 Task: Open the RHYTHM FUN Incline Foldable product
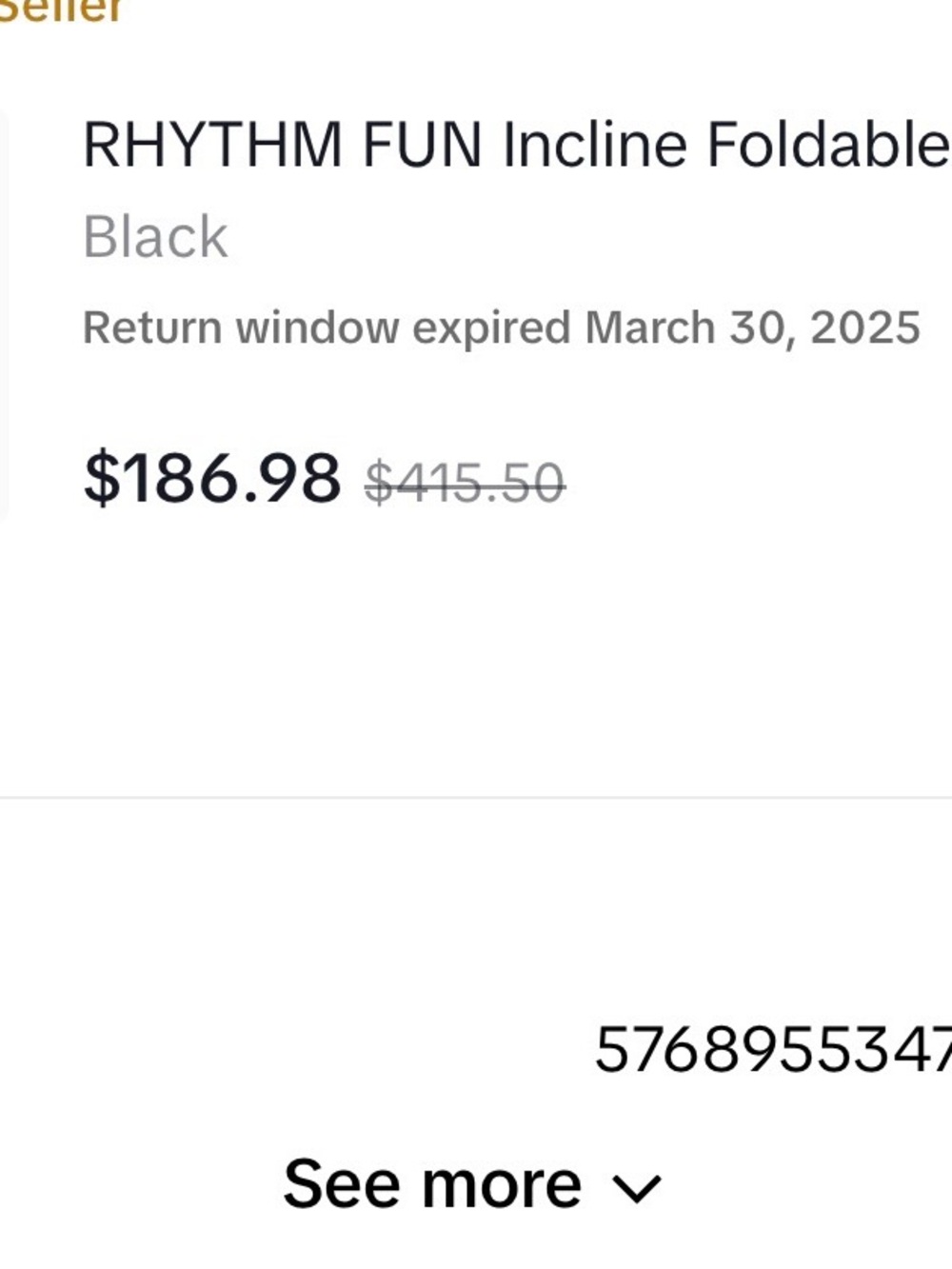(x=515, y=145)
